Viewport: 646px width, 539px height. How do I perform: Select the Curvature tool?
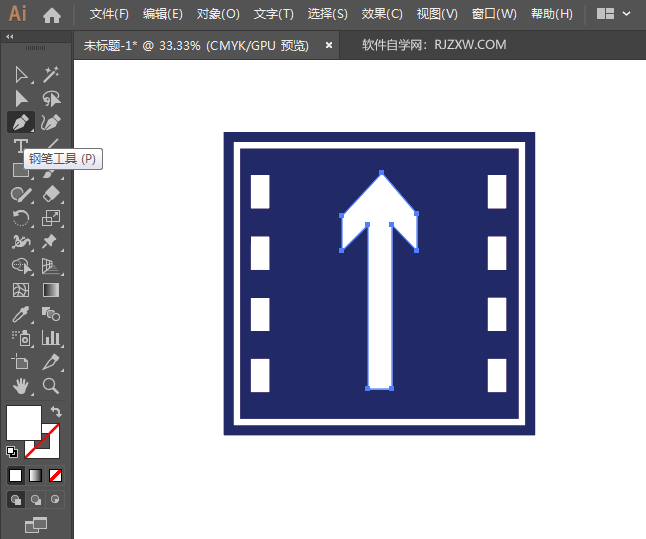coord(51,122)
